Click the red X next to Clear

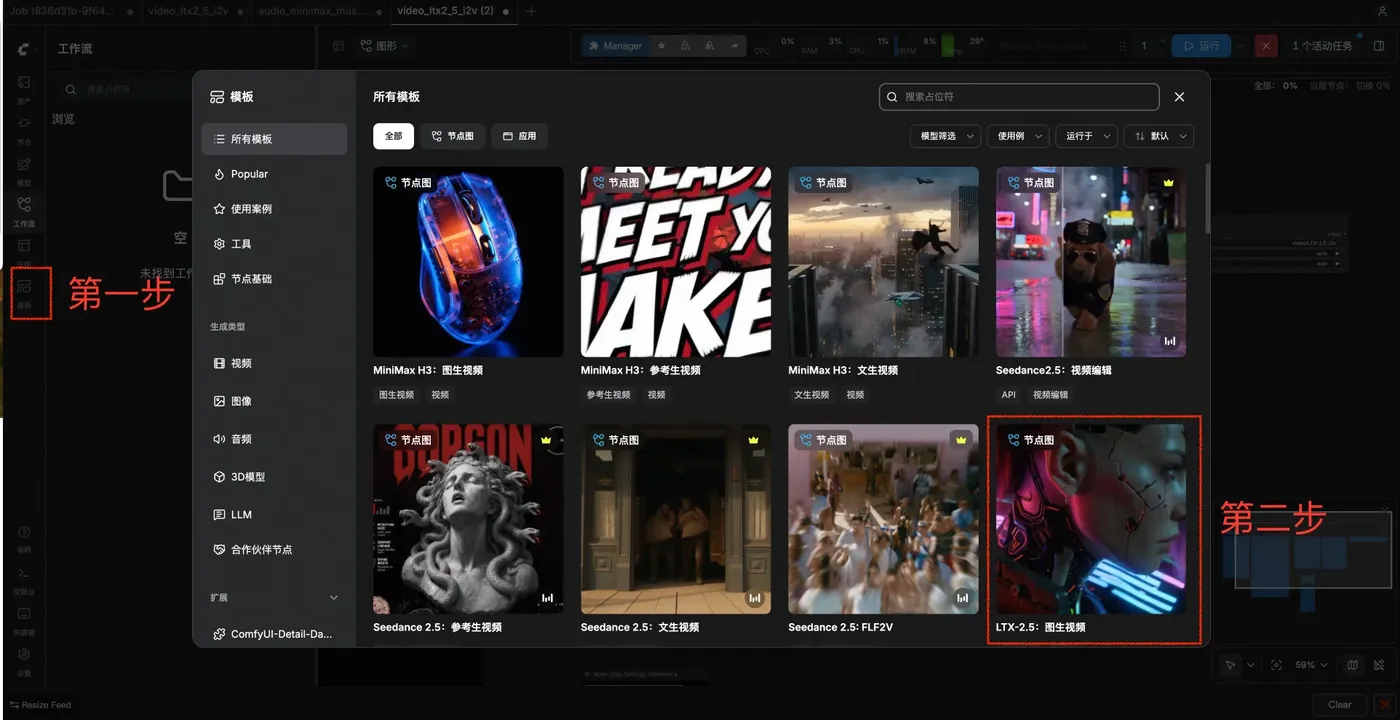click(1385, 704)
